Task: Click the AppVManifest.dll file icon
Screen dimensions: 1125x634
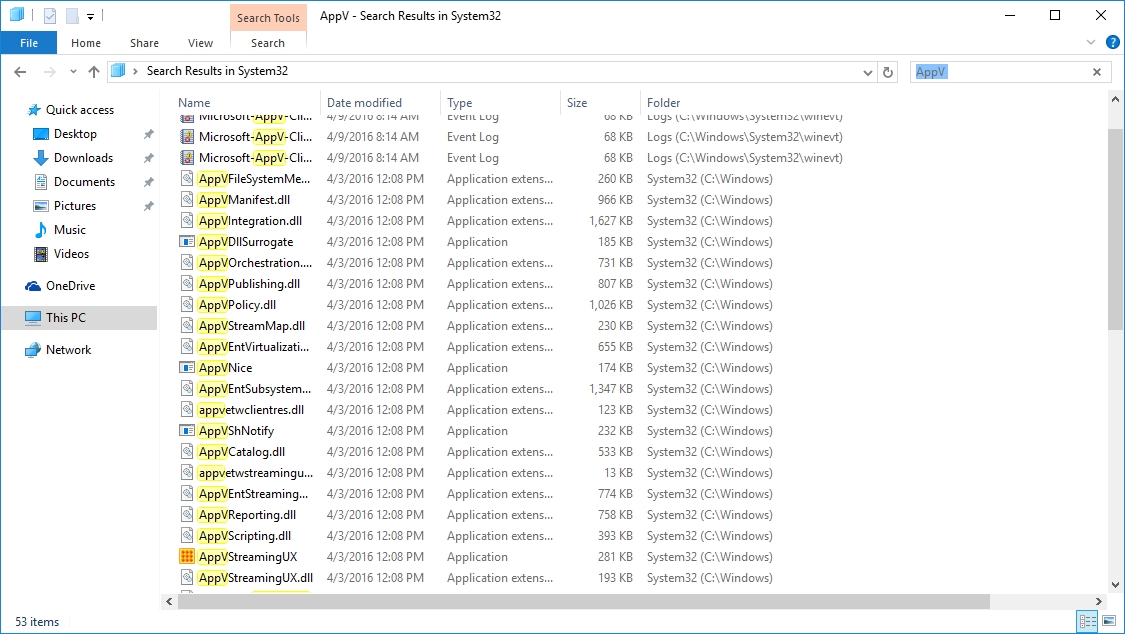Action: click(187, 199)
